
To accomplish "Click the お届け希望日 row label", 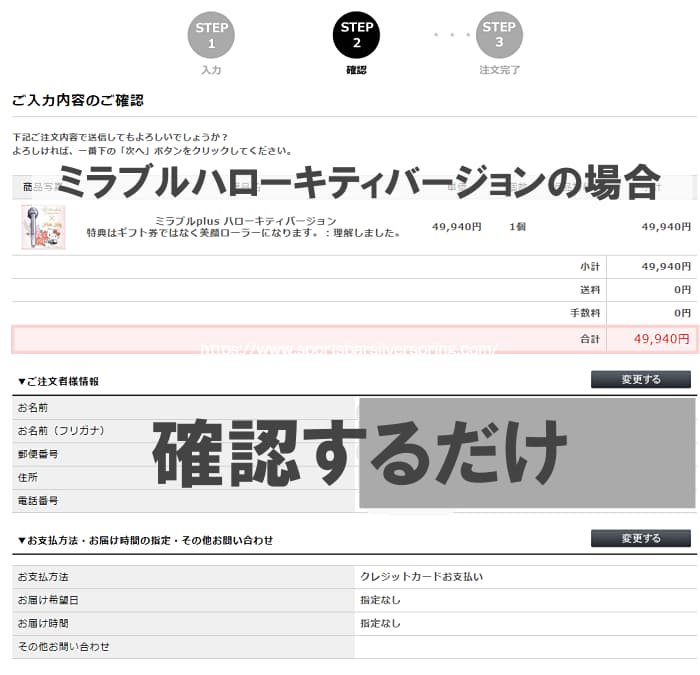I will pyautogui.click(x=48, y=600).
